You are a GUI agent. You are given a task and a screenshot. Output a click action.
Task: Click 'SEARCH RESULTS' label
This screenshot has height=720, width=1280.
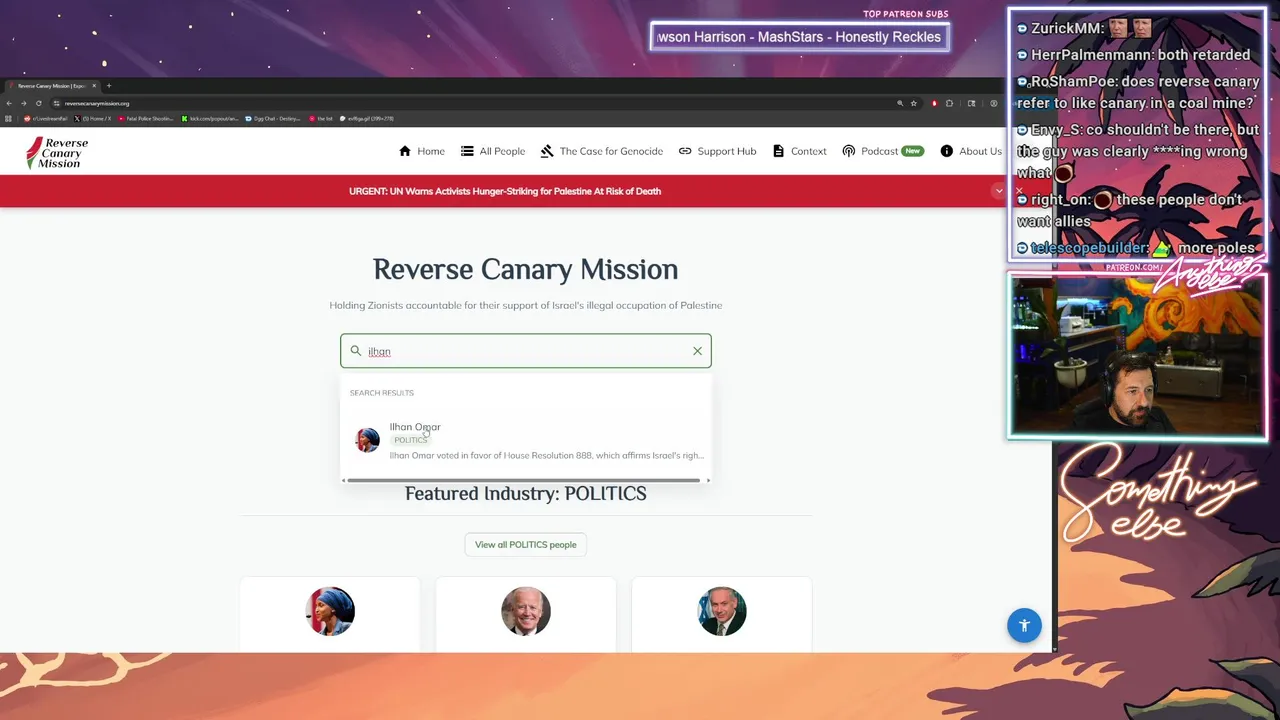[381, 393]
